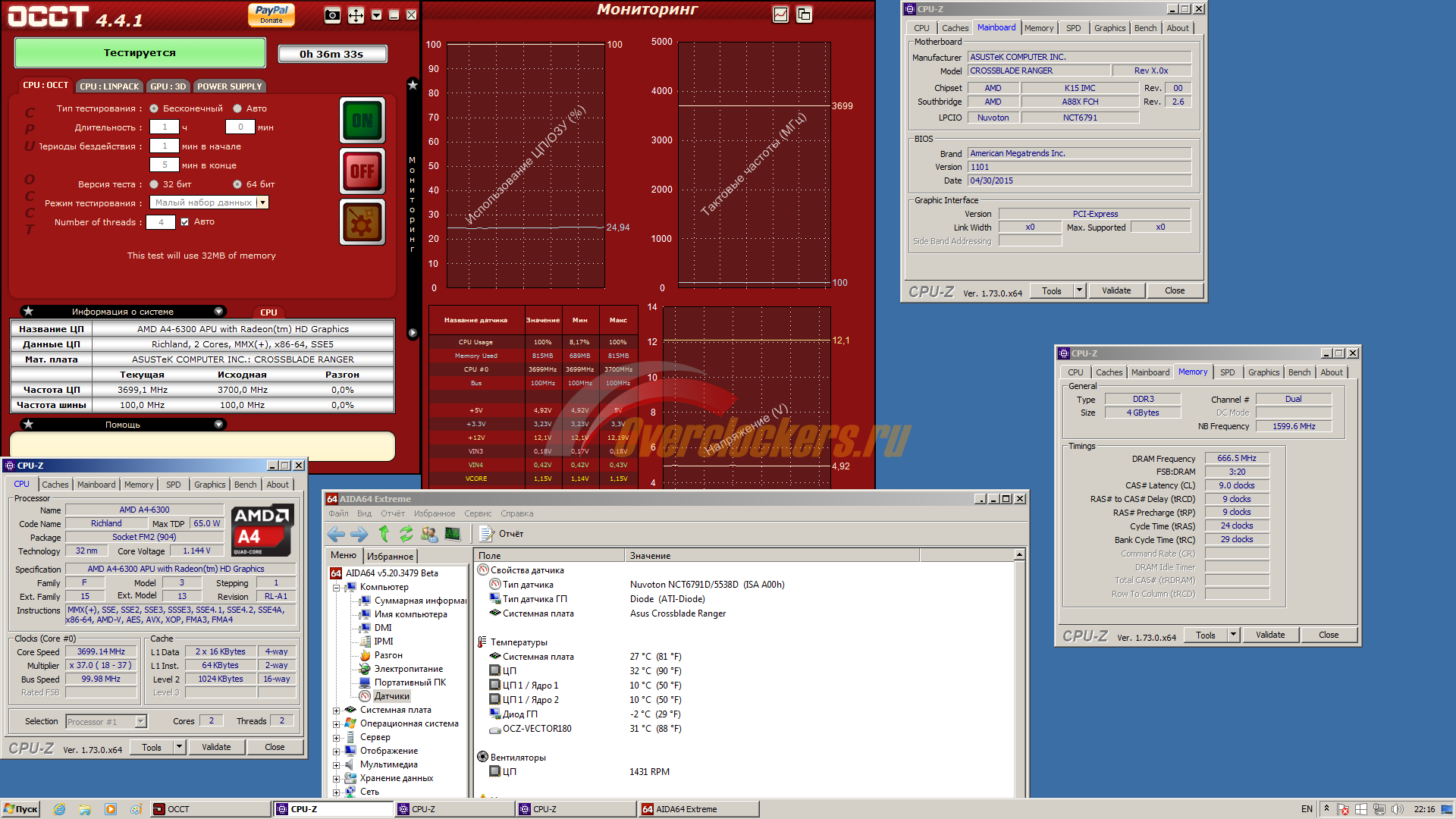The height and width of the screenshot is (819, 1456).
Task: Open AIDA64 green system monitor icon
Action: pyautogui.click(x=453, y=534)
